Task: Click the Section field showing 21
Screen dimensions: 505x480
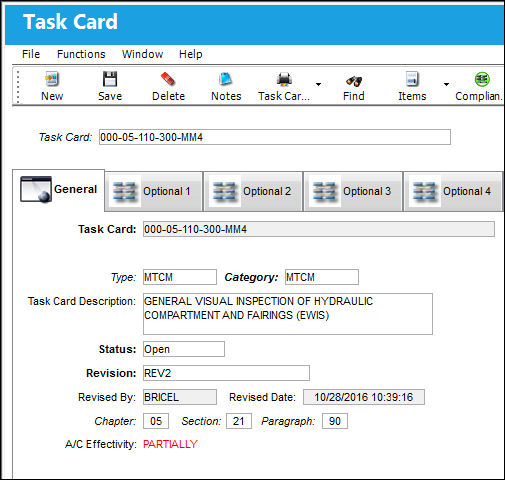Action: [239, 421]
